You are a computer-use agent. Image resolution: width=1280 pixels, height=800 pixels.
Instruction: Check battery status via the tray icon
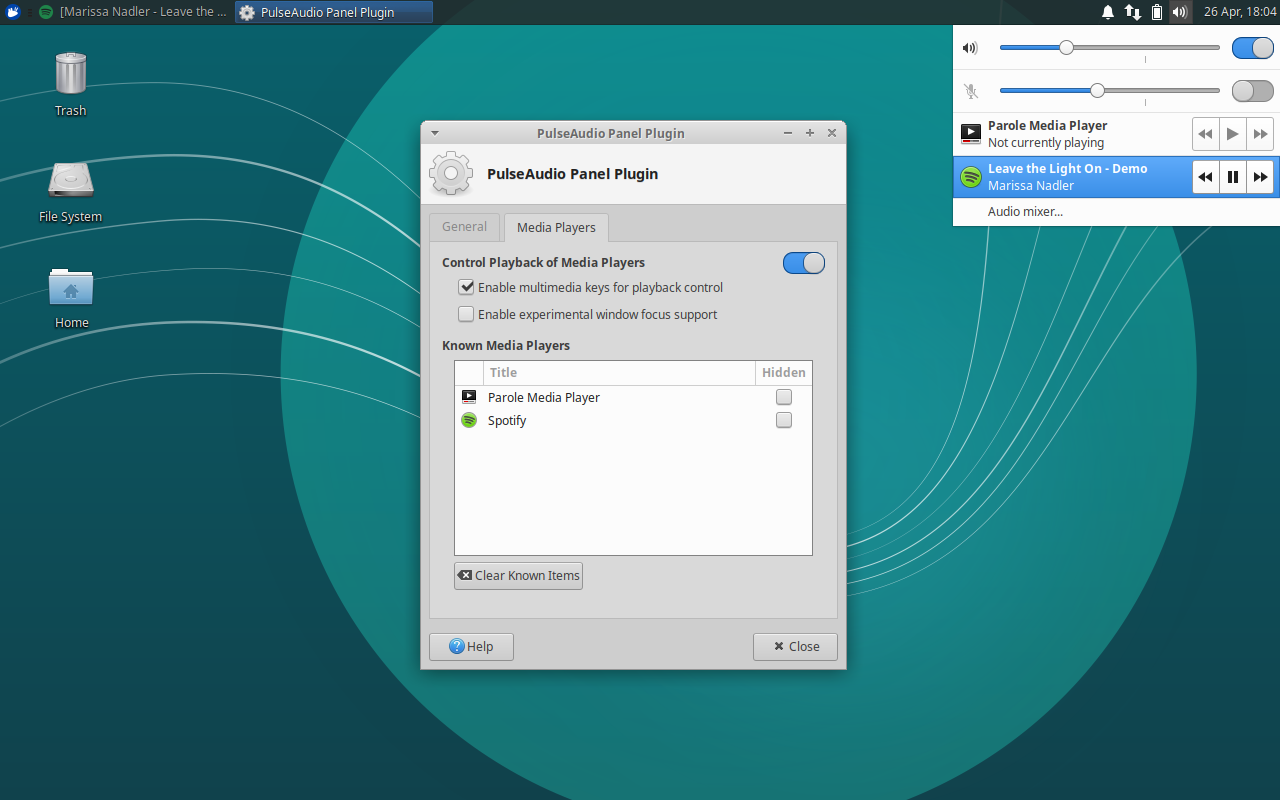1156,12
